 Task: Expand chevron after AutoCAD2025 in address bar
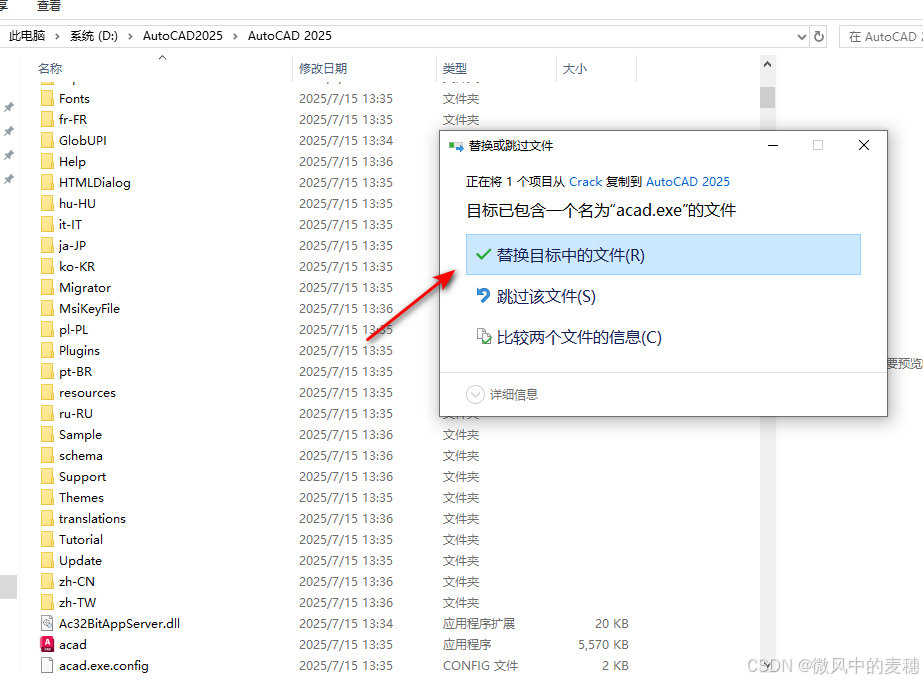pos(235,36)
